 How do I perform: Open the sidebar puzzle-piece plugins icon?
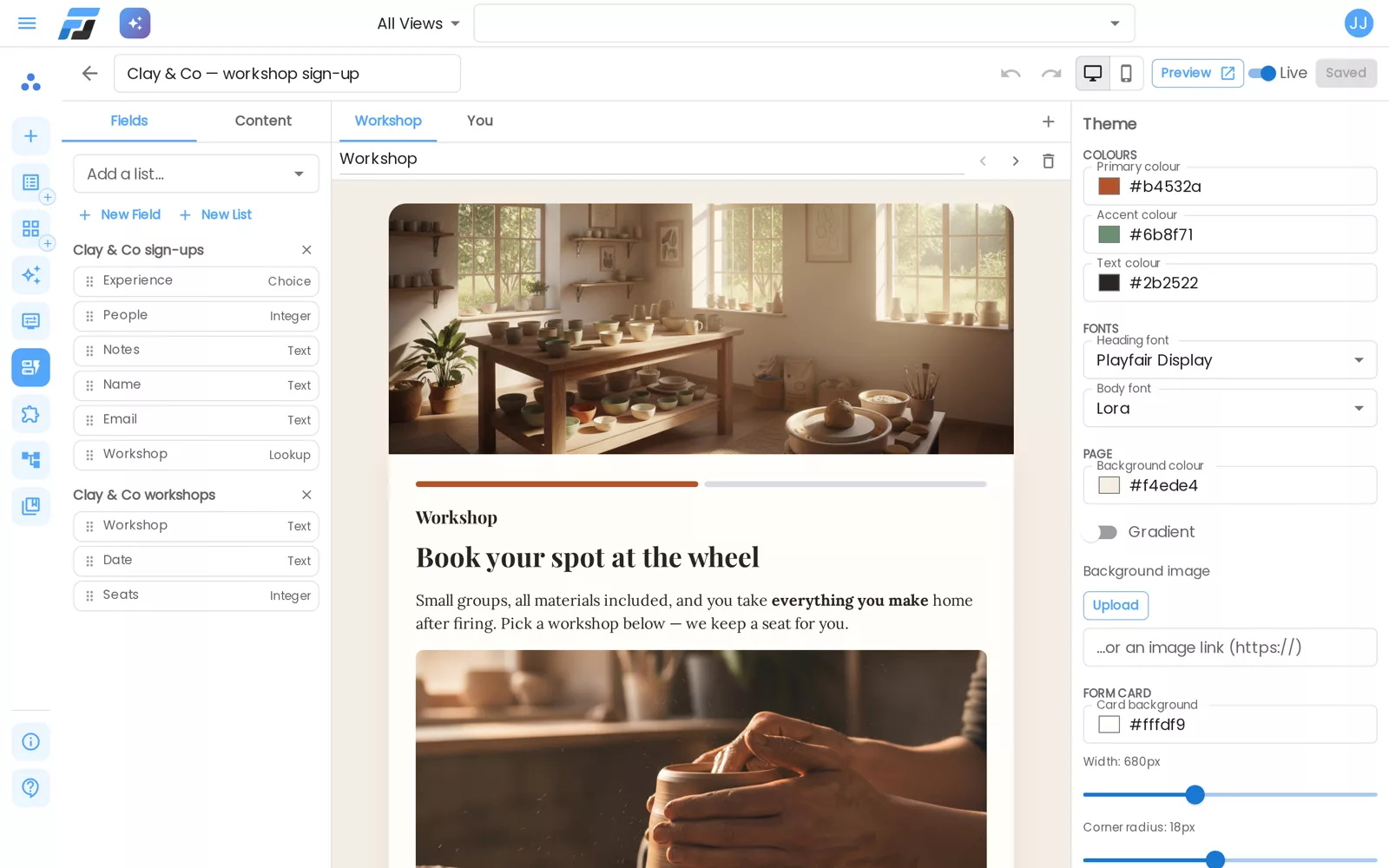30,414
